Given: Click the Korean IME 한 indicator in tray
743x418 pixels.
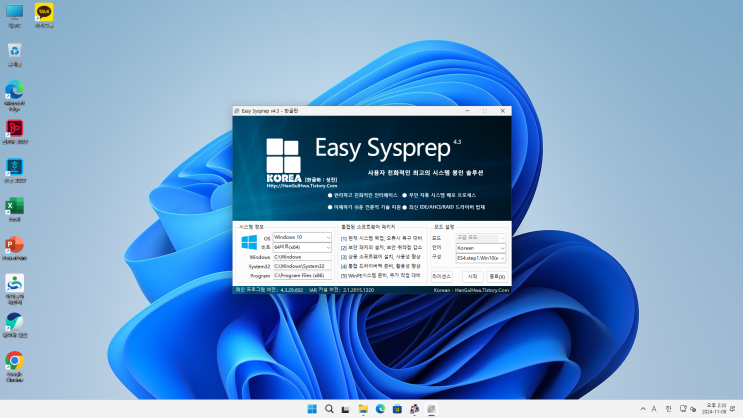Looking at the screenshot, I should pos(669,409).
